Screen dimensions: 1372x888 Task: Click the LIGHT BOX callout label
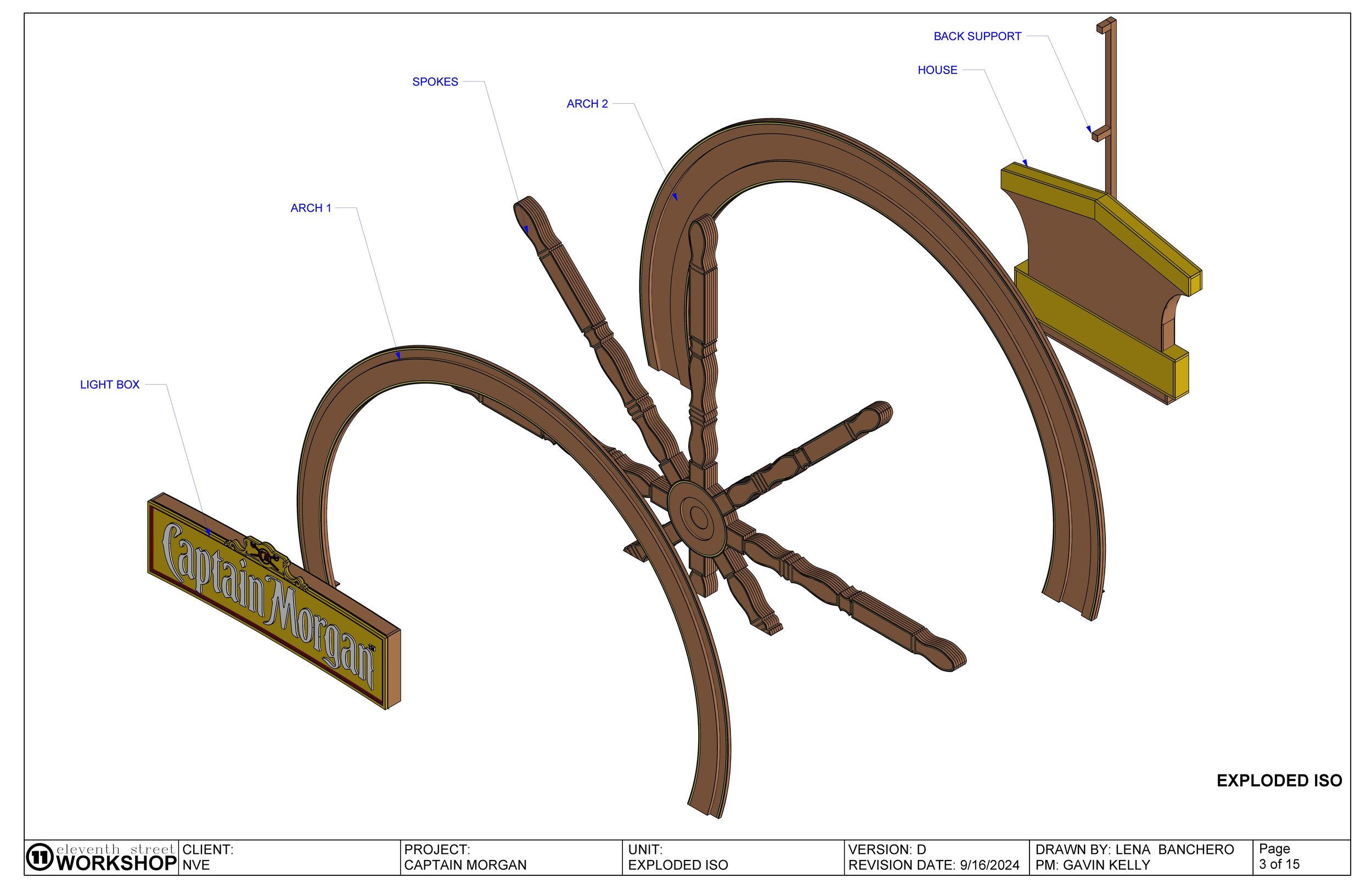pos(110,385)
